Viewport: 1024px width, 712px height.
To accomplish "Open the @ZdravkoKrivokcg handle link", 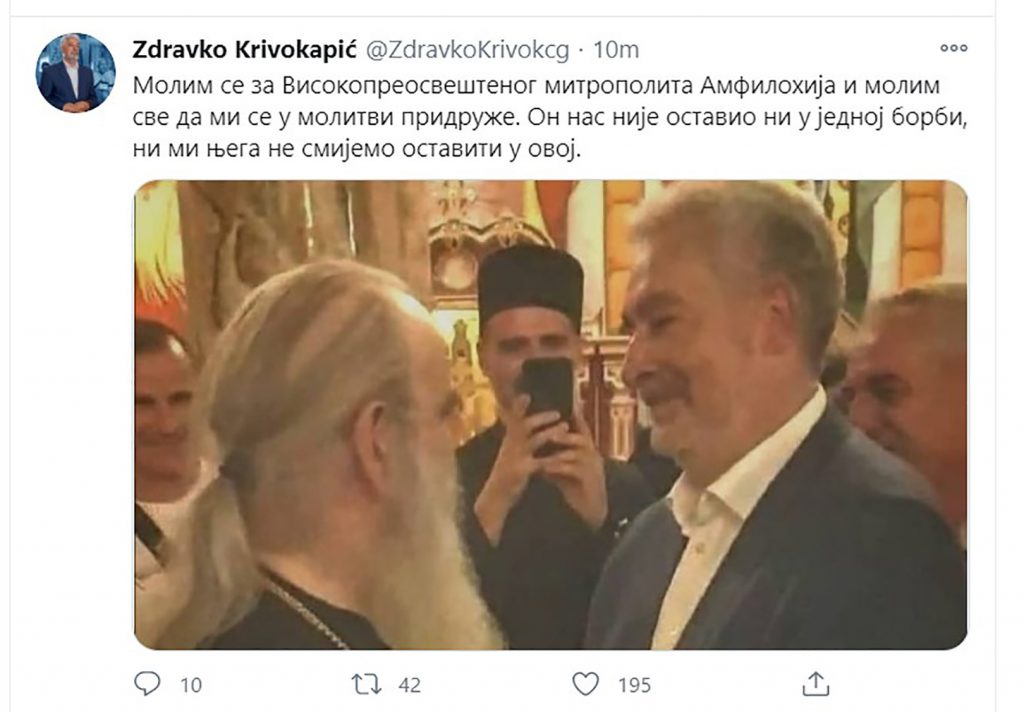I will [468, 50].
